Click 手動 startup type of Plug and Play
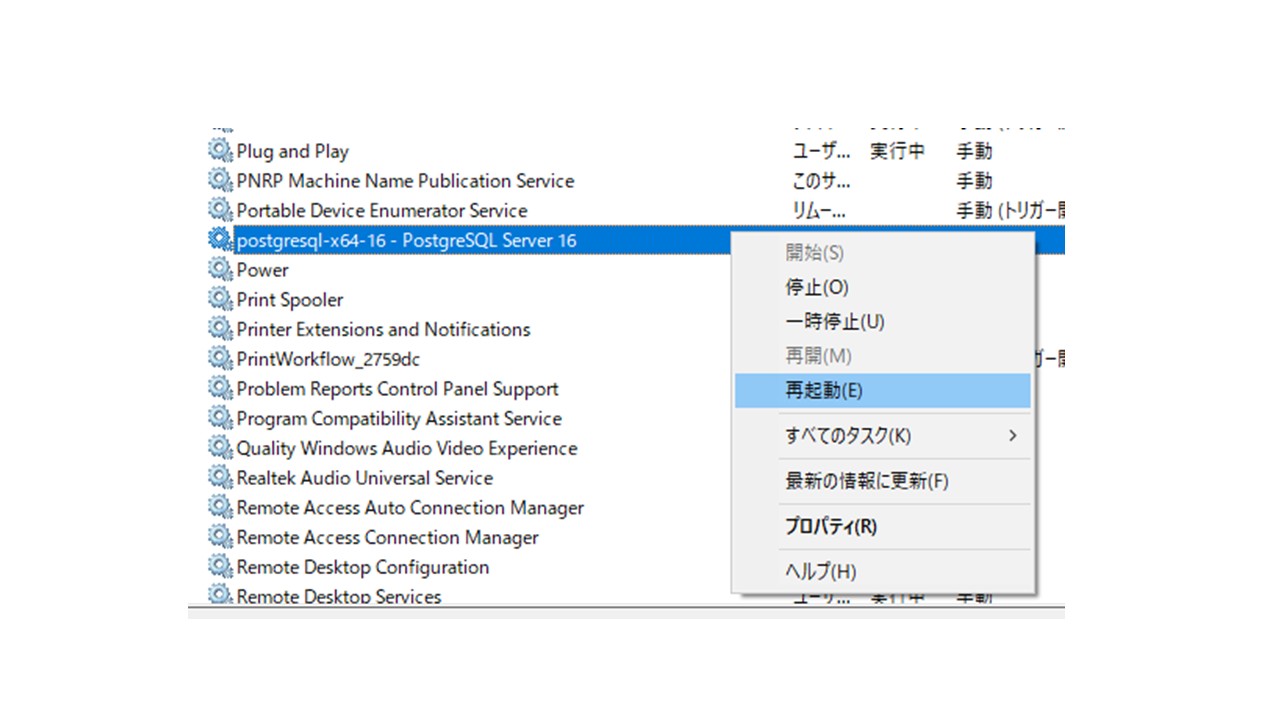This screenshot has height=720, width=1280. tap(974, 152)
